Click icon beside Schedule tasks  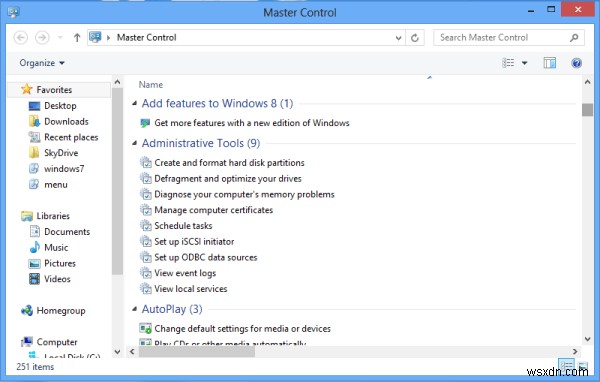(x=145, y=226)
